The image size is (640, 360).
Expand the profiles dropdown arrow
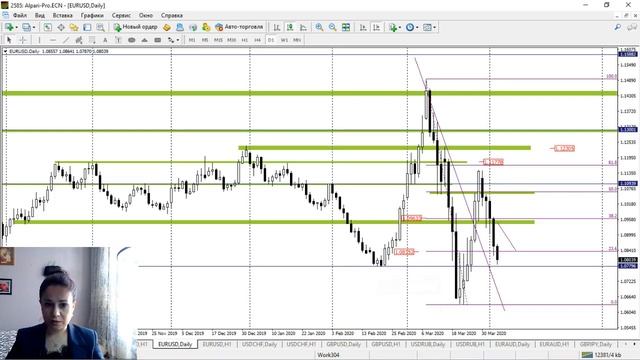pyautogui.click(x=34, y=27)
